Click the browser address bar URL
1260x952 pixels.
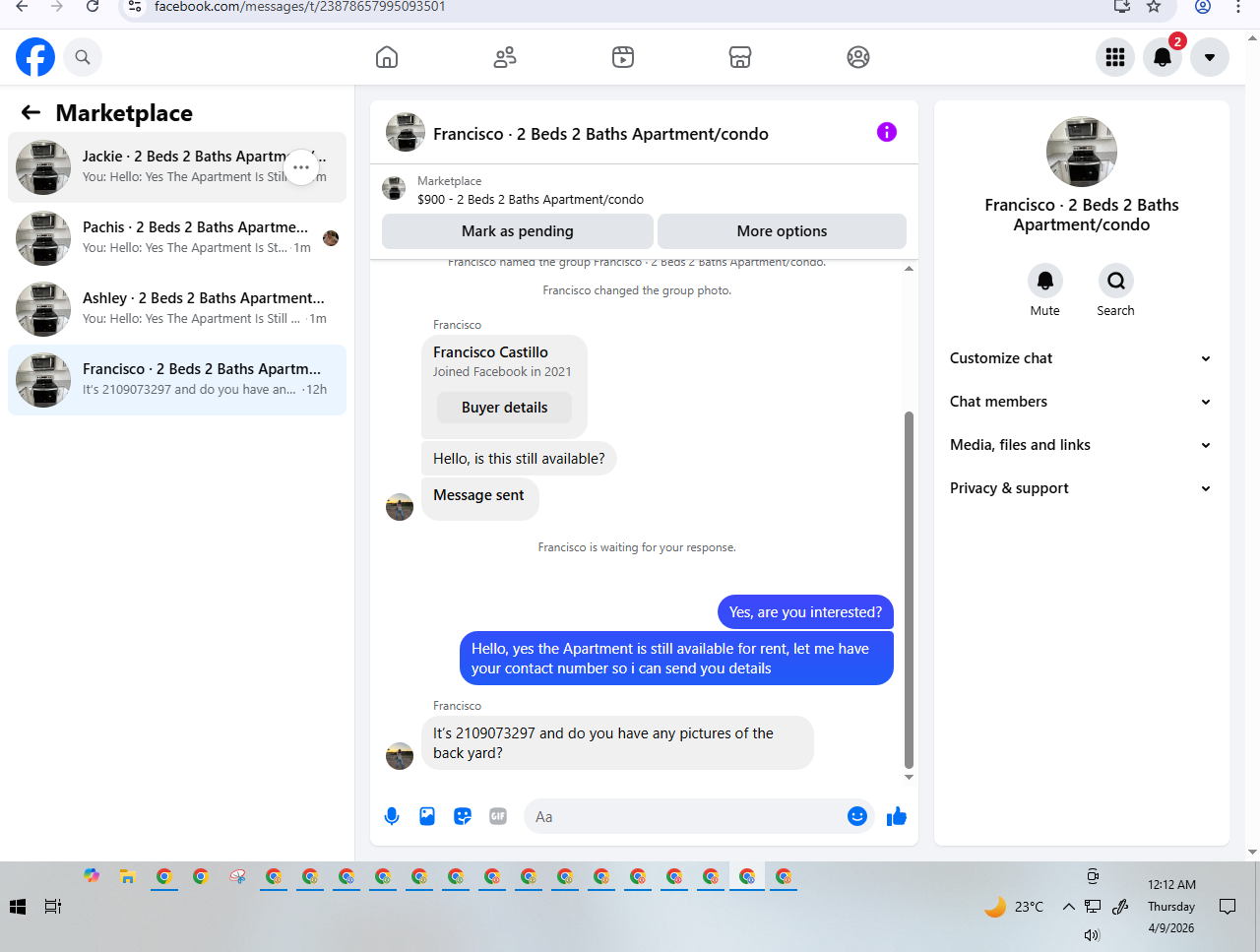tap(300, 7)
